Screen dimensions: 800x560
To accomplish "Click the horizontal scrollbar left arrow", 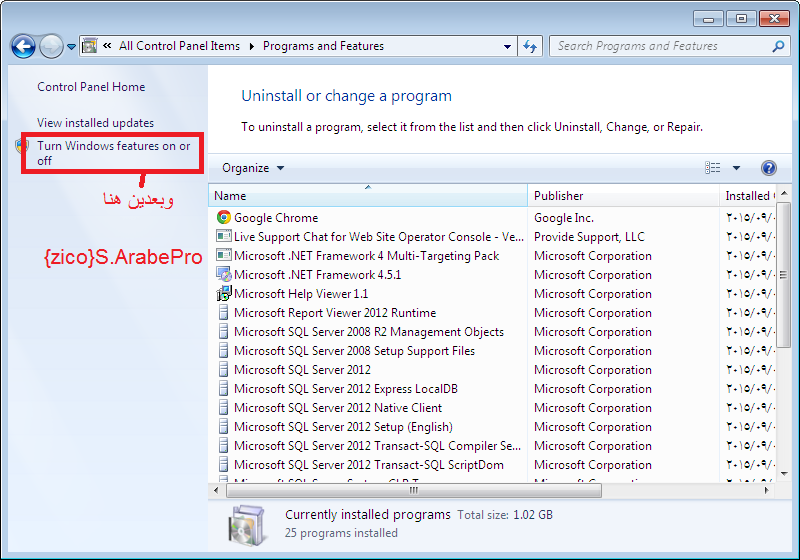I will [x=216, y=491].
